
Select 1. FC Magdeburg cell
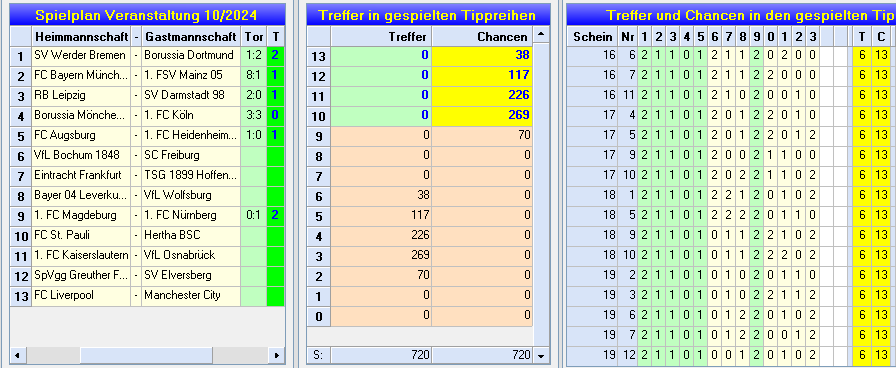coord(81,215)
